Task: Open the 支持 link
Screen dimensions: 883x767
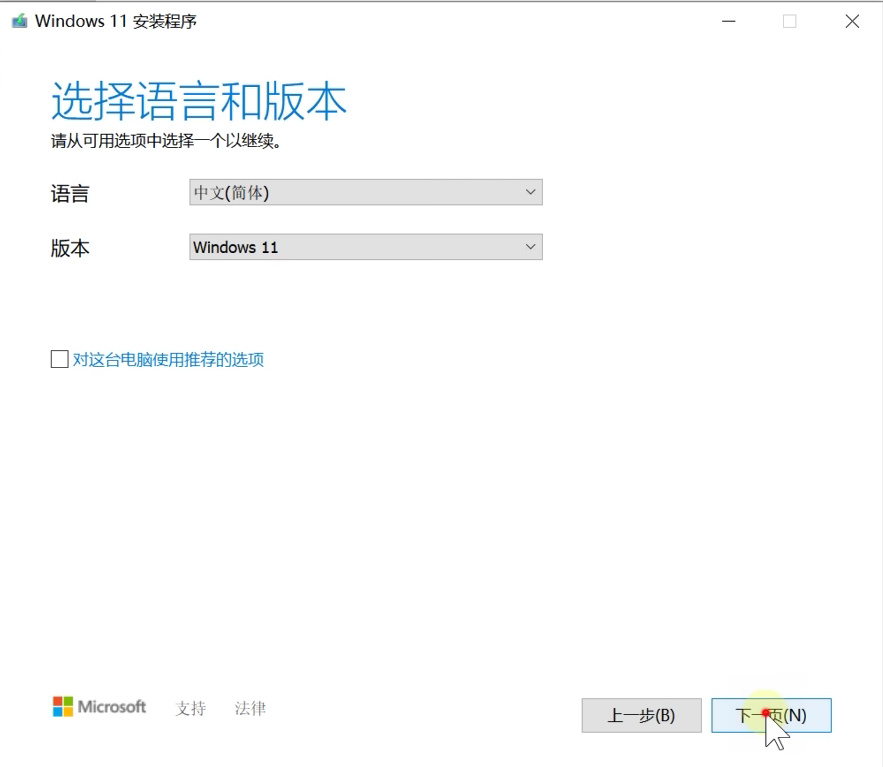Action: point(190,708)
